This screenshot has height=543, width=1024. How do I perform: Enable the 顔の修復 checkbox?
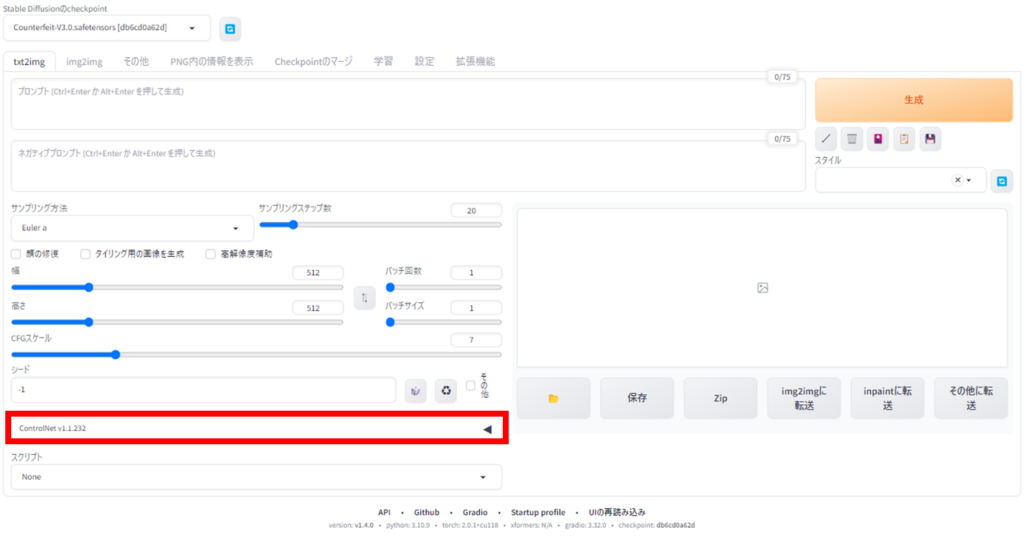[17, 254]
